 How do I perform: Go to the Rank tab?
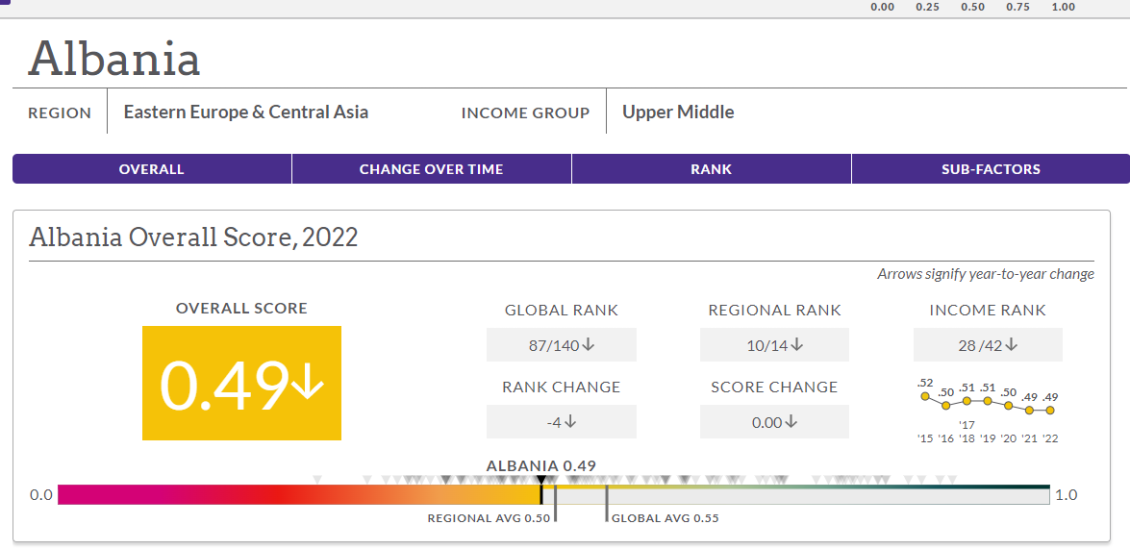click(x=711, y=169)
